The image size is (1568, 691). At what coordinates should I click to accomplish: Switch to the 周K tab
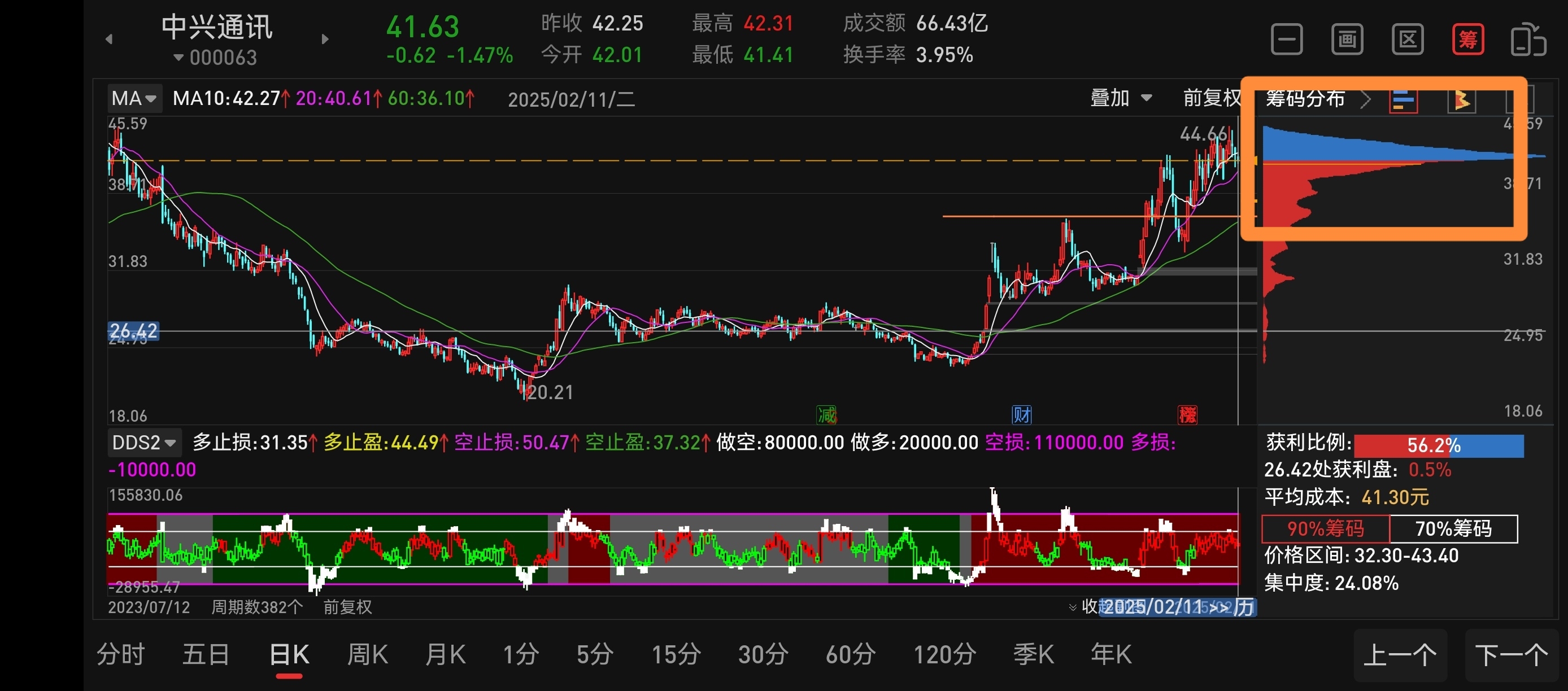[x=367, y=654]
